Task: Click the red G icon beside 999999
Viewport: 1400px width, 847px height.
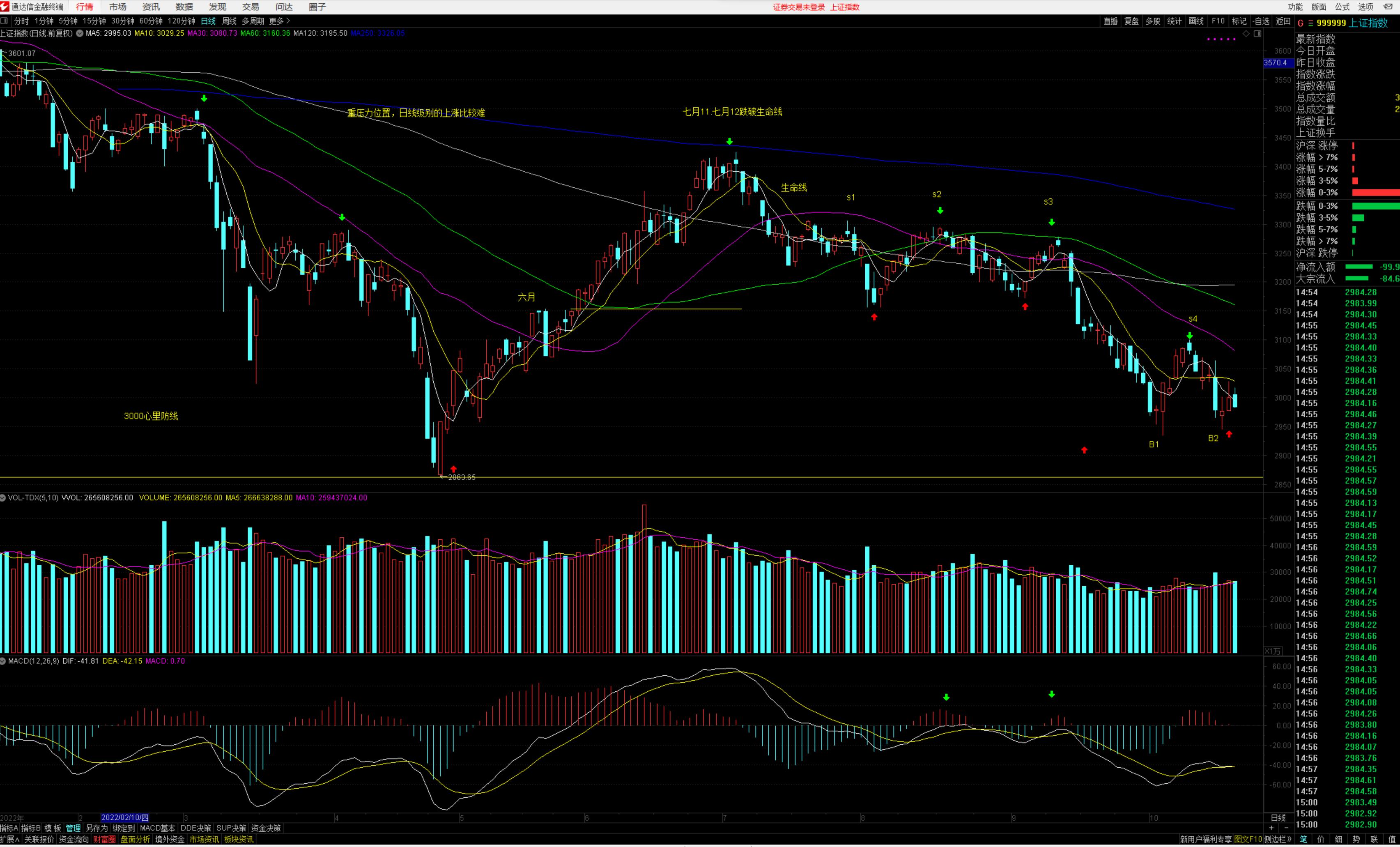Action: [1300, 23]
